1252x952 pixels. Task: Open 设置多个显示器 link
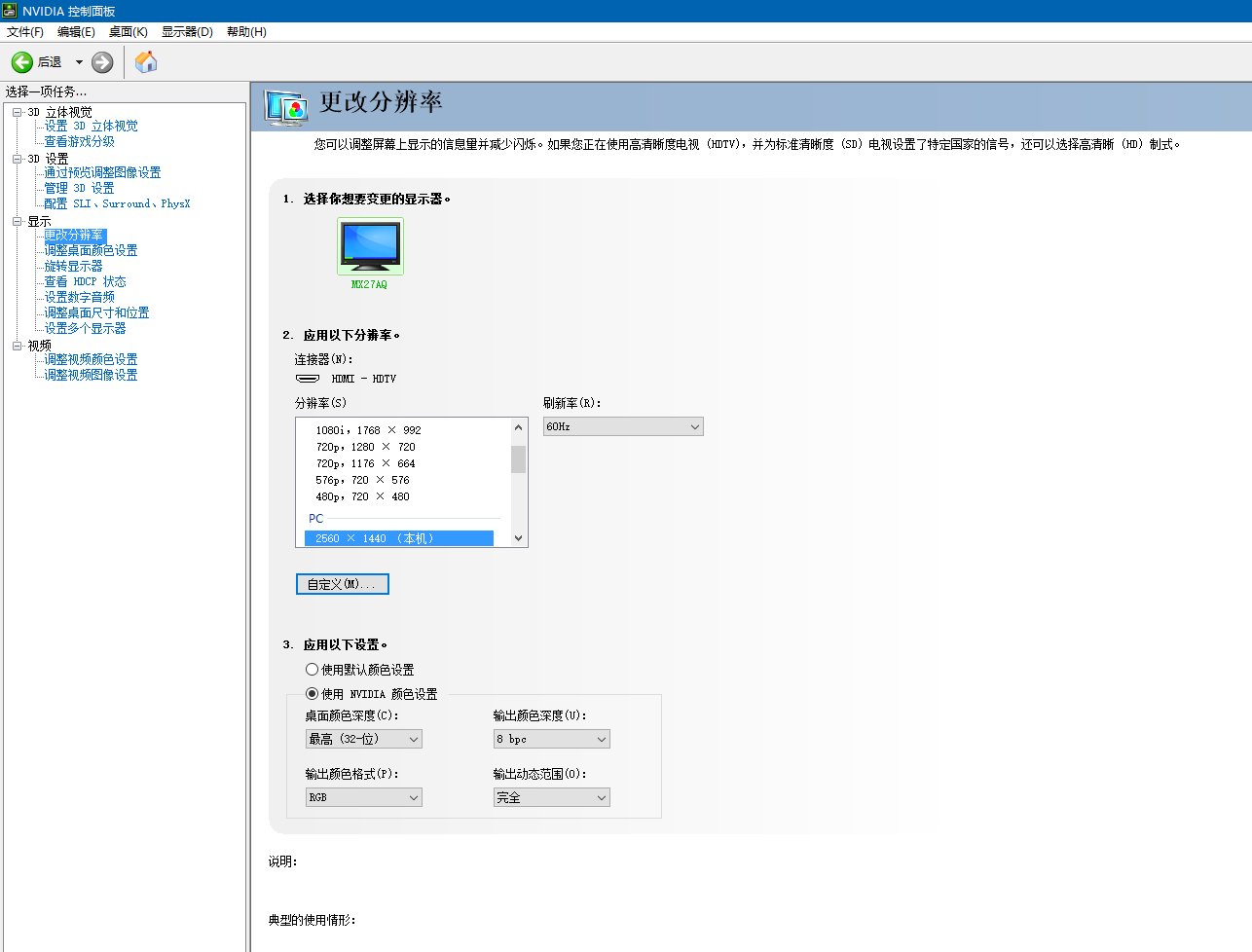(x=85, y=329)
